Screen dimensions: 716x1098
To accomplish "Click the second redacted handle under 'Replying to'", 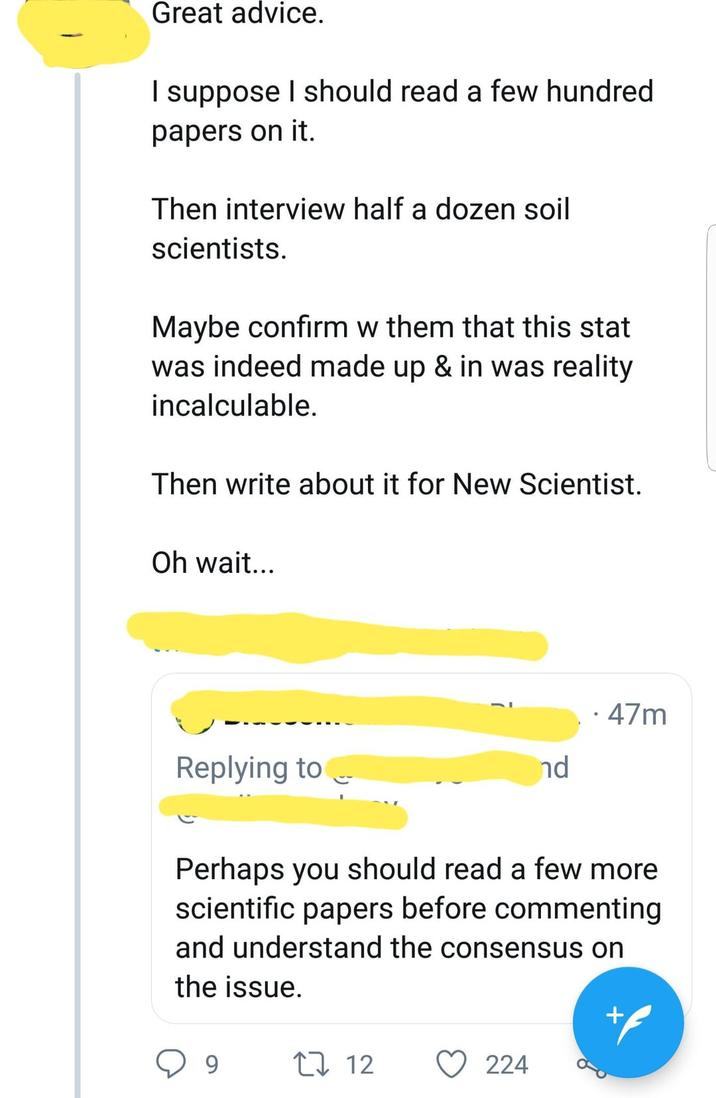I will tap(285, 812).
